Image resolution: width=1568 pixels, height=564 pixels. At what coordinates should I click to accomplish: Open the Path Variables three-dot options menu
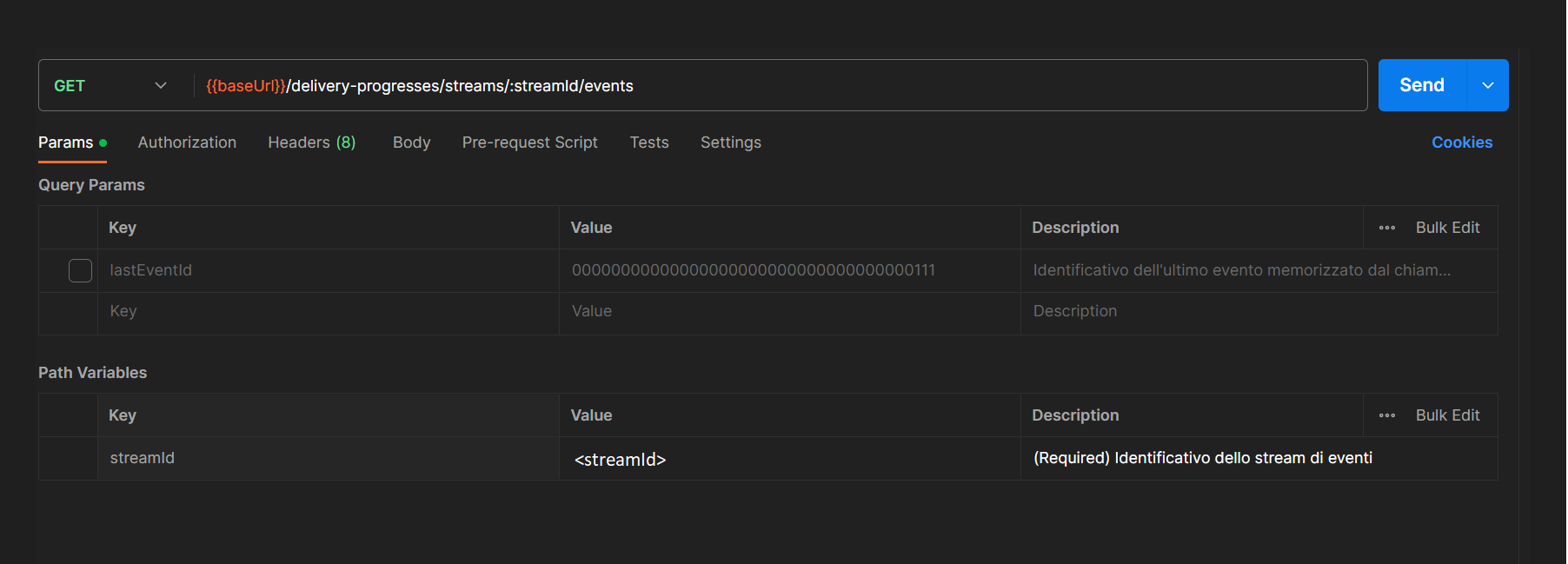point(1386,415)
